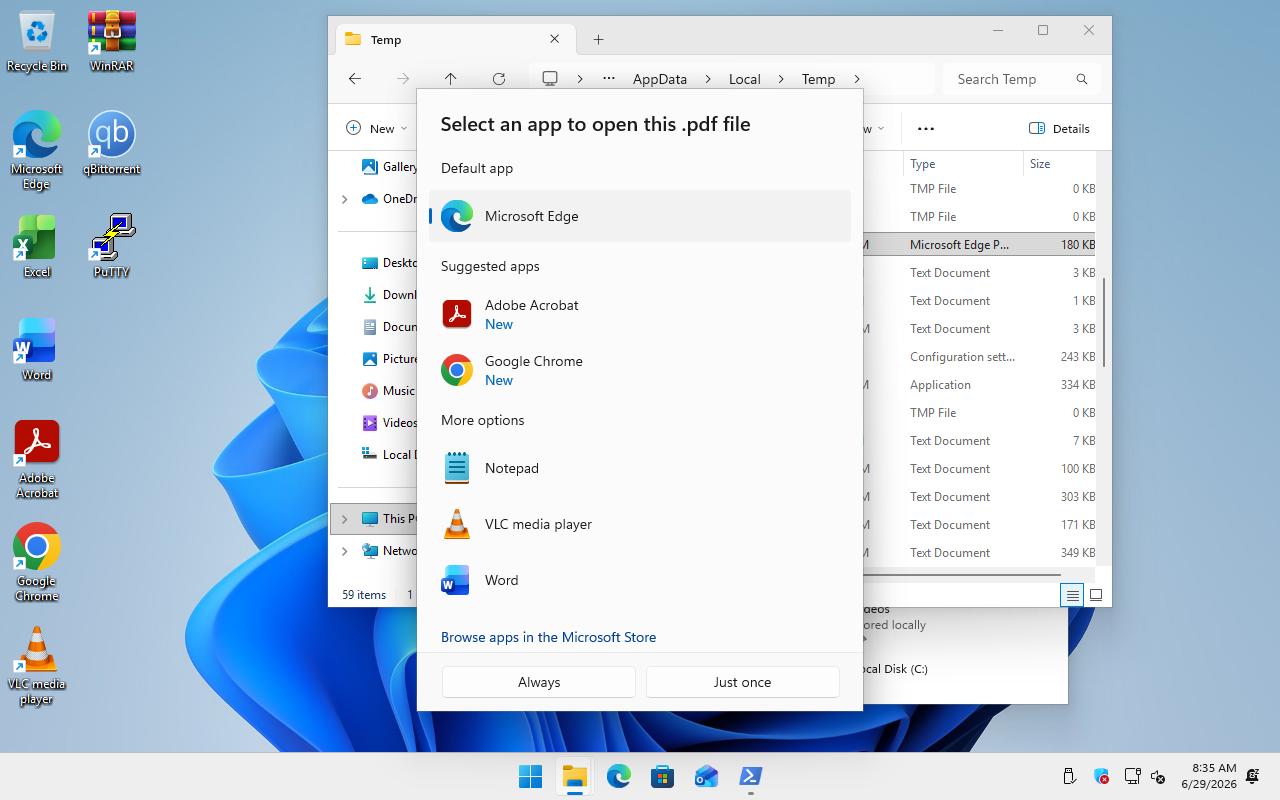Open PowerShell from the taskbar
This screenshot has width=1280, height=800.
750,777
